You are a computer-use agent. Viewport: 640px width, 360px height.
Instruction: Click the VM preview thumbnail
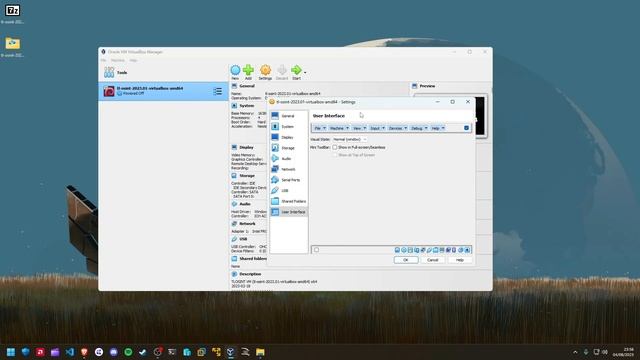[x=480, y=116]
